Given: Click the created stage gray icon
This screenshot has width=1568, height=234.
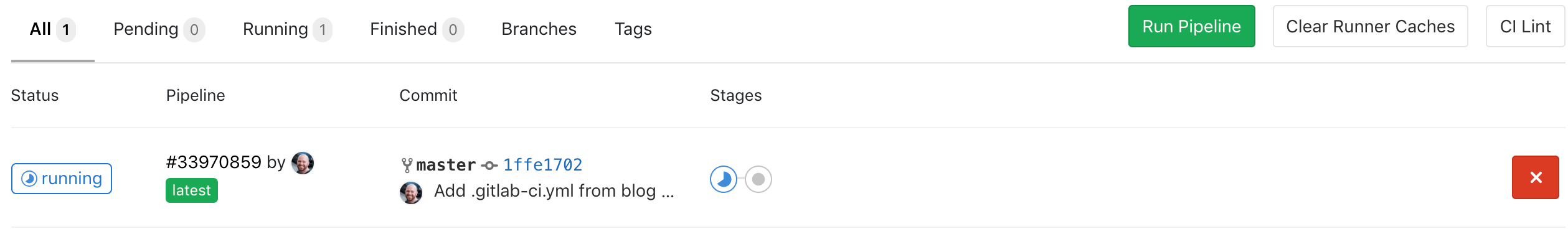Looking at the screenshot, I should point(758,179).
